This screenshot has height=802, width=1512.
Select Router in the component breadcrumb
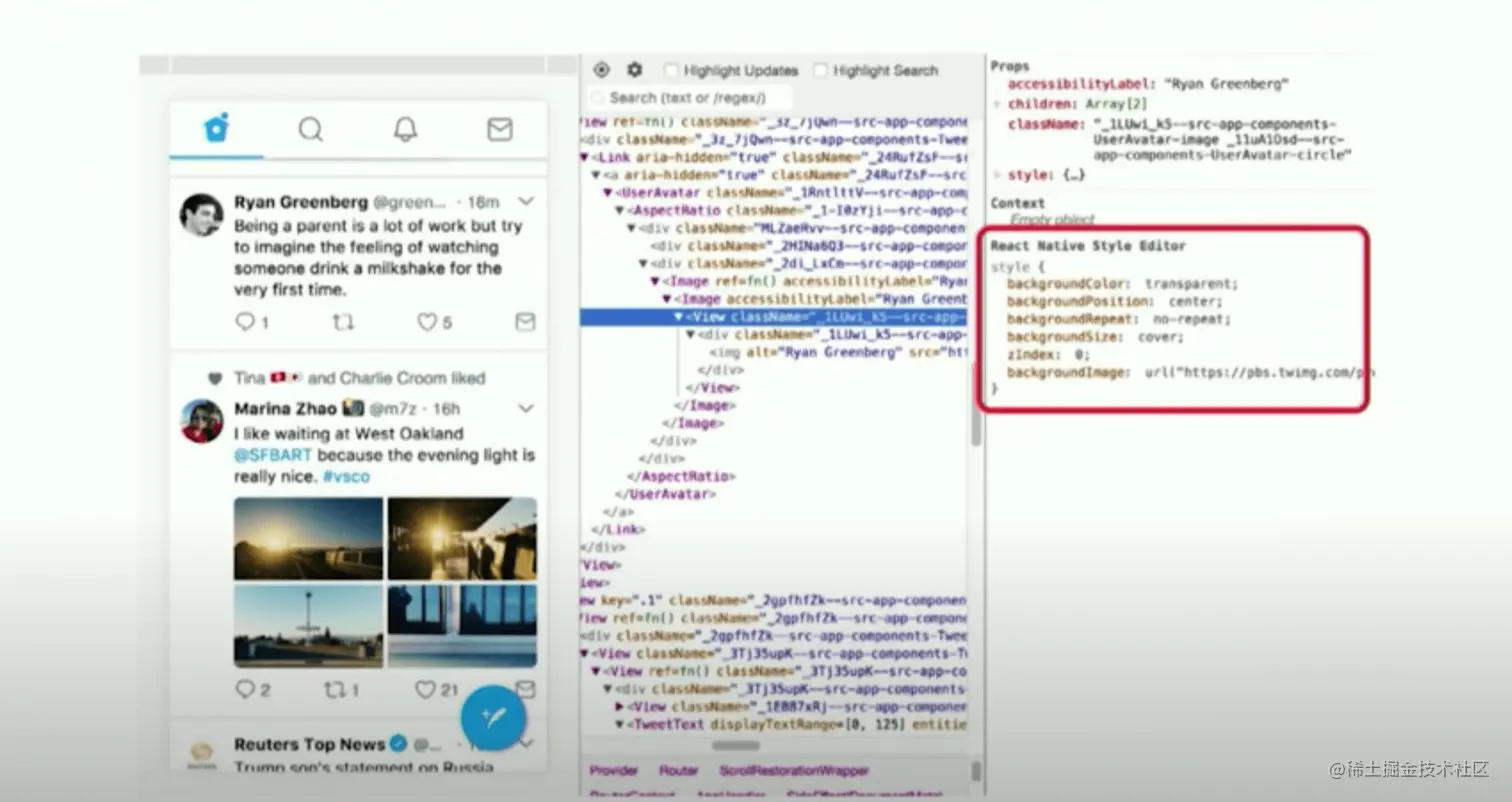tap(678, 771)
